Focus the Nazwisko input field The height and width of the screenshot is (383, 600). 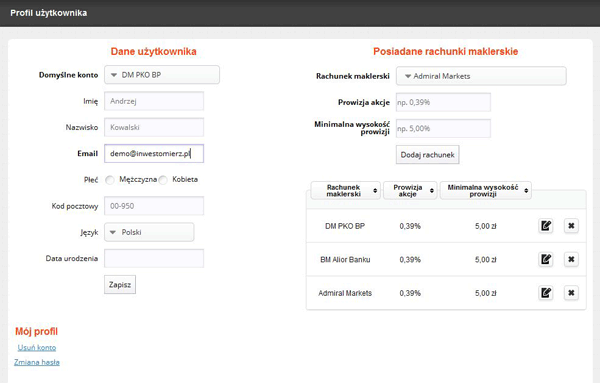point(154,127)
